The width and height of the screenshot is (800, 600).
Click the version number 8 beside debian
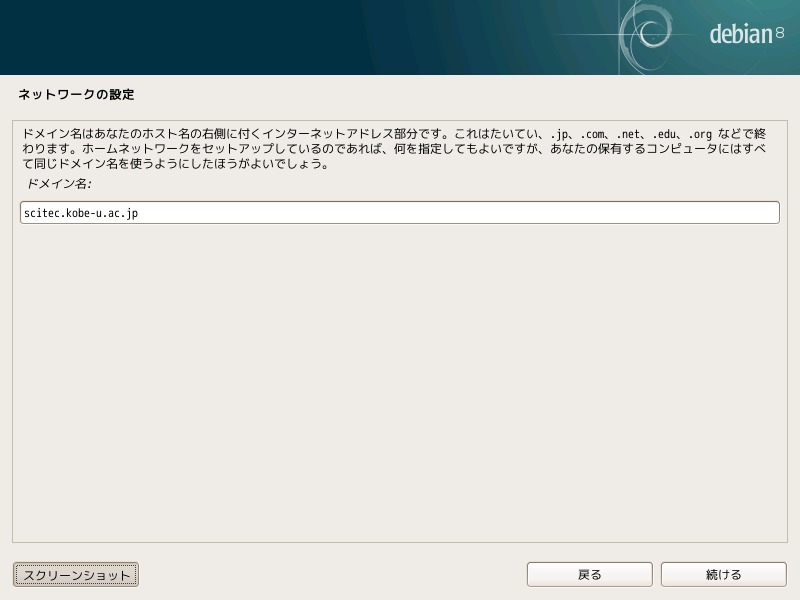tap(780, 33)
